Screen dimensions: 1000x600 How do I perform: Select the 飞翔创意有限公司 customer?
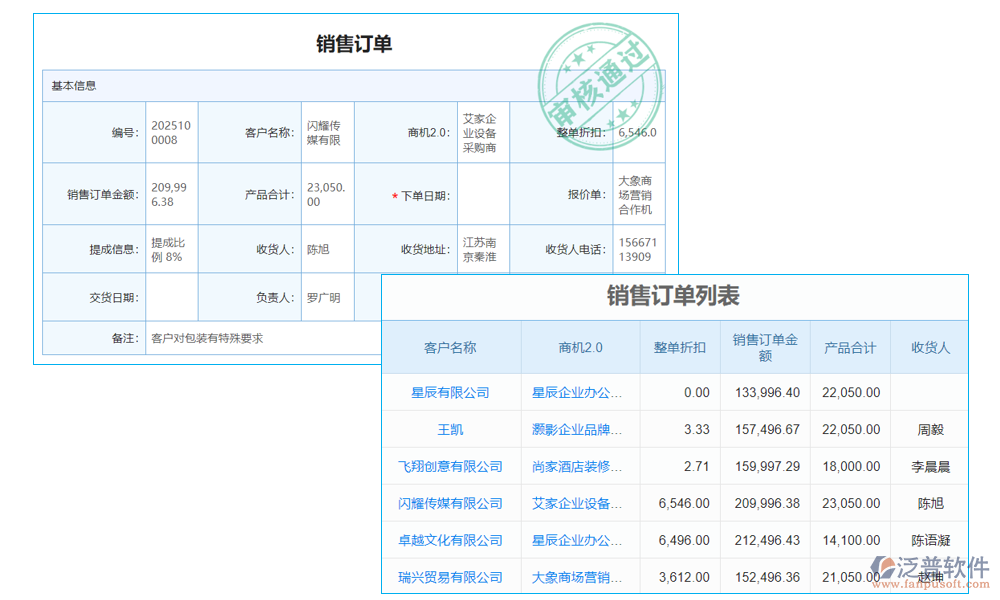452,466
